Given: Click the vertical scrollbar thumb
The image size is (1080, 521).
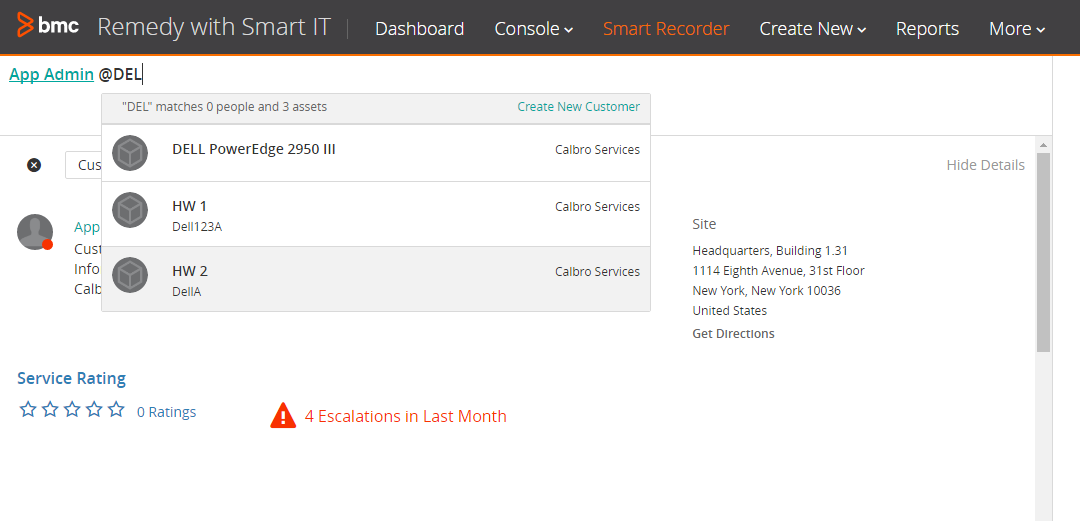Looking at the screenshot, I should (x=1043, y=252).
